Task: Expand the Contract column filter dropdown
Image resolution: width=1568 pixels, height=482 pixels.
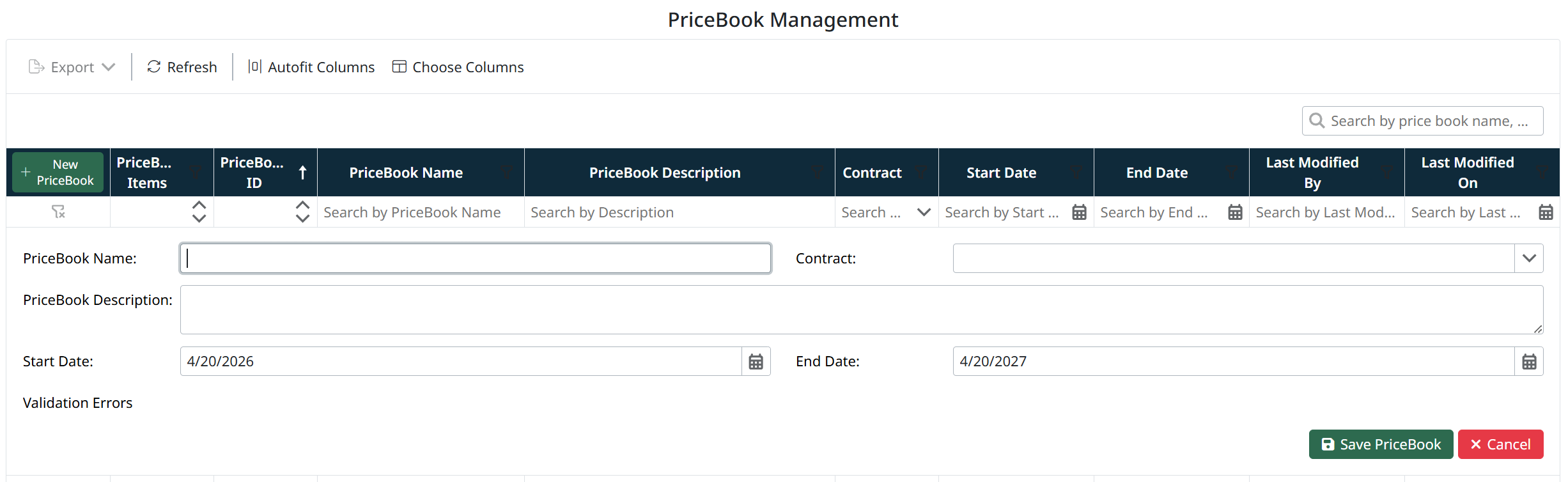Action: pyautogui.click(x=924, y=212)
